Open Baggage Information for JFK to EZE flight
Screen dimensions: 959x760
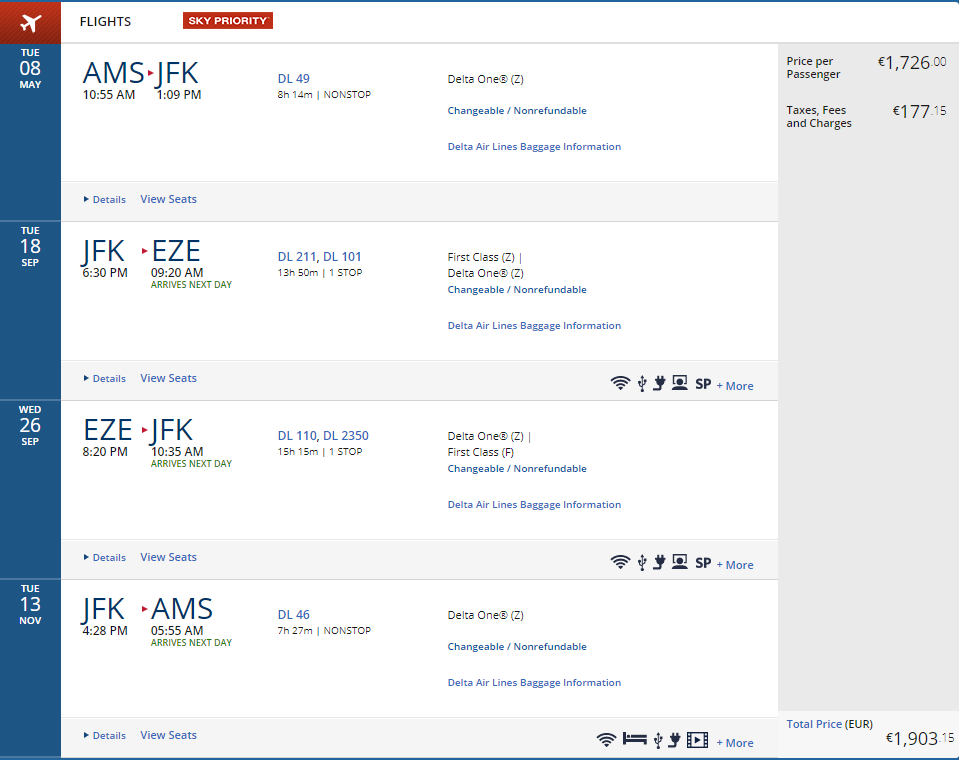point(534,326)
